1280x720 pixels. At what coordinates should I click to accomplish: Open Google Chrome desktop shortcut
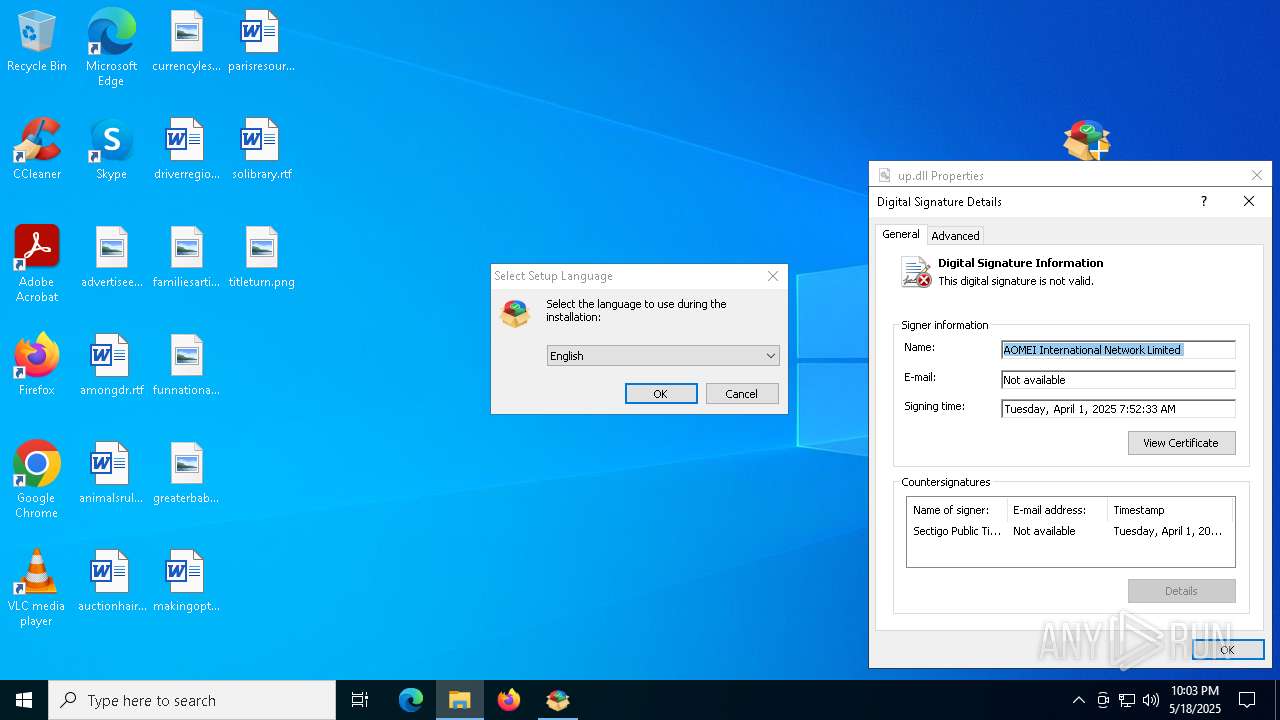click(37, 480)
